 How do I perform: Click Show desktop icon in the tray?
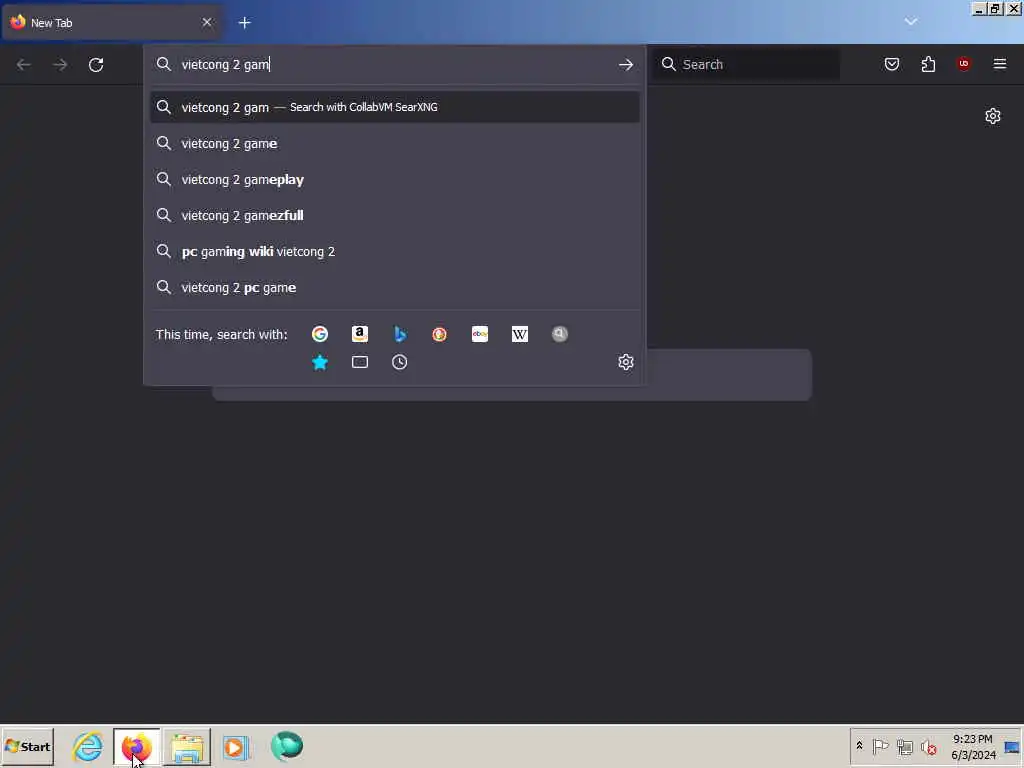pos(1012,746)
